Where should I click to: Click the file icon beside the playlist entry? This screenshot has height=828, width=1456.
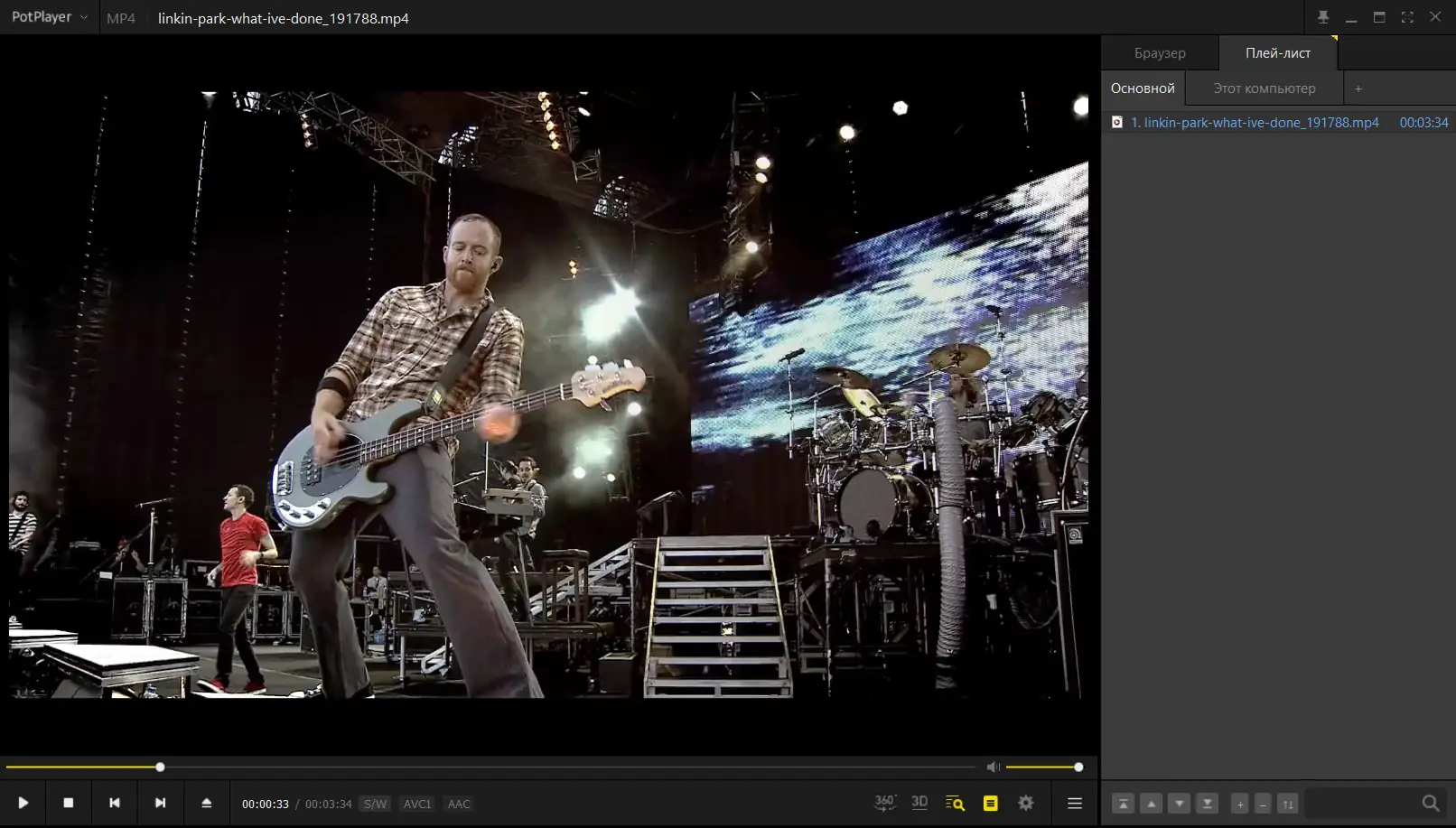(1117, 122)
